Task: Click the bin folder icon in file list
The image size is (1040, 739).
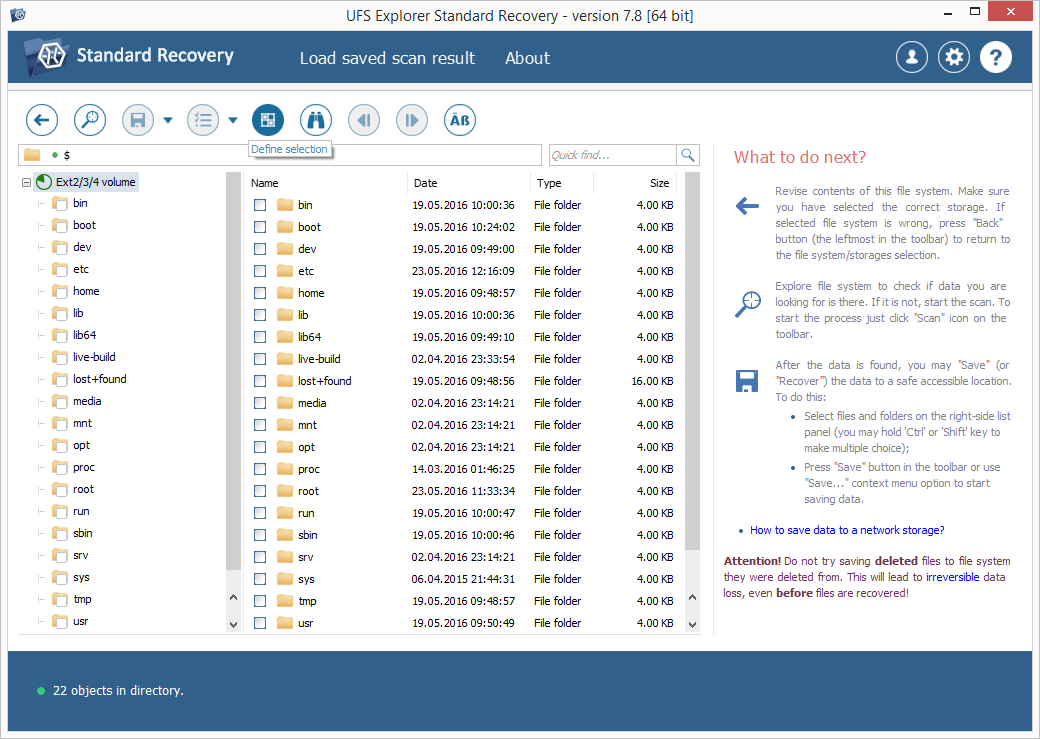Action: pos(285,205)
